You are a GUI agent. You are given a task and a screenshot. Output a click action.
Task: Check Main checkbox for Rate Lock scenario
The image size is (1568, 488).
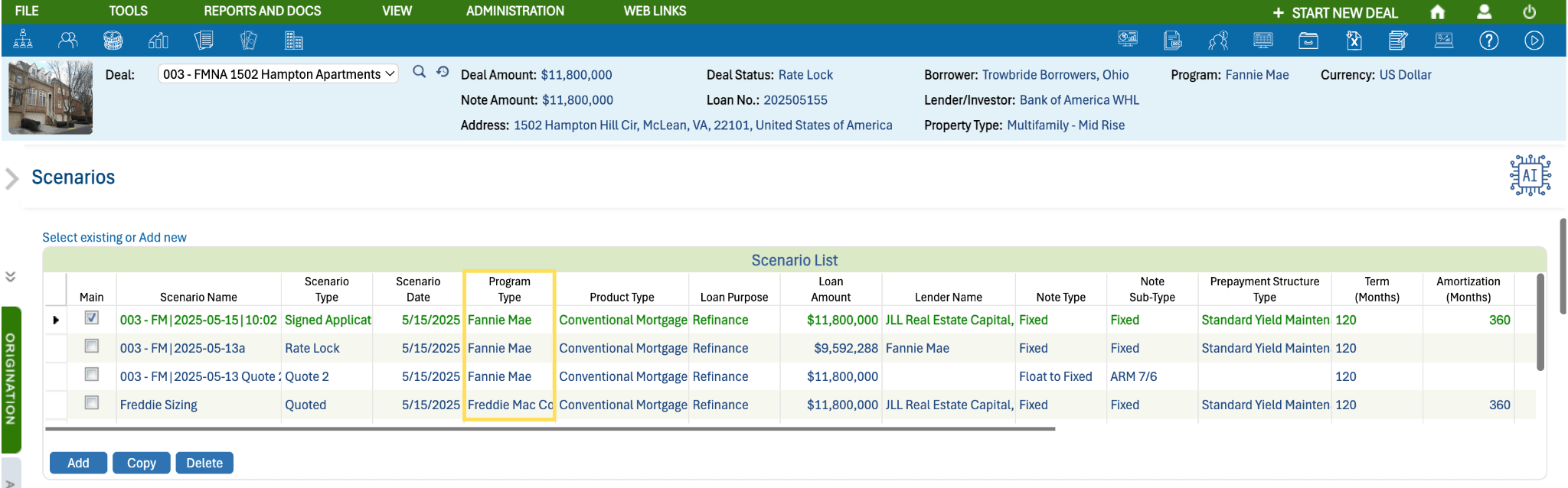[x=92, y=346]
